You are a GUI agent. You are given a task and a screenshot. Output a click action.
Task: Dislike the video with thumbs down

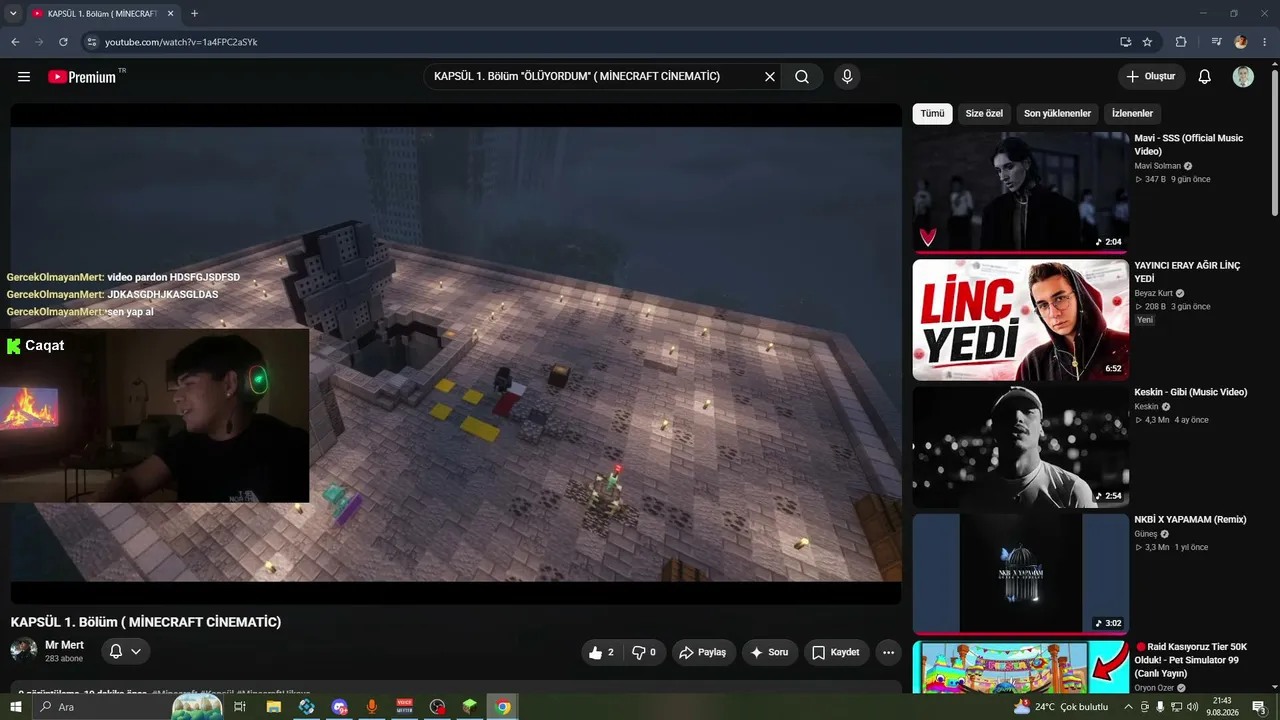coord(644,652)
